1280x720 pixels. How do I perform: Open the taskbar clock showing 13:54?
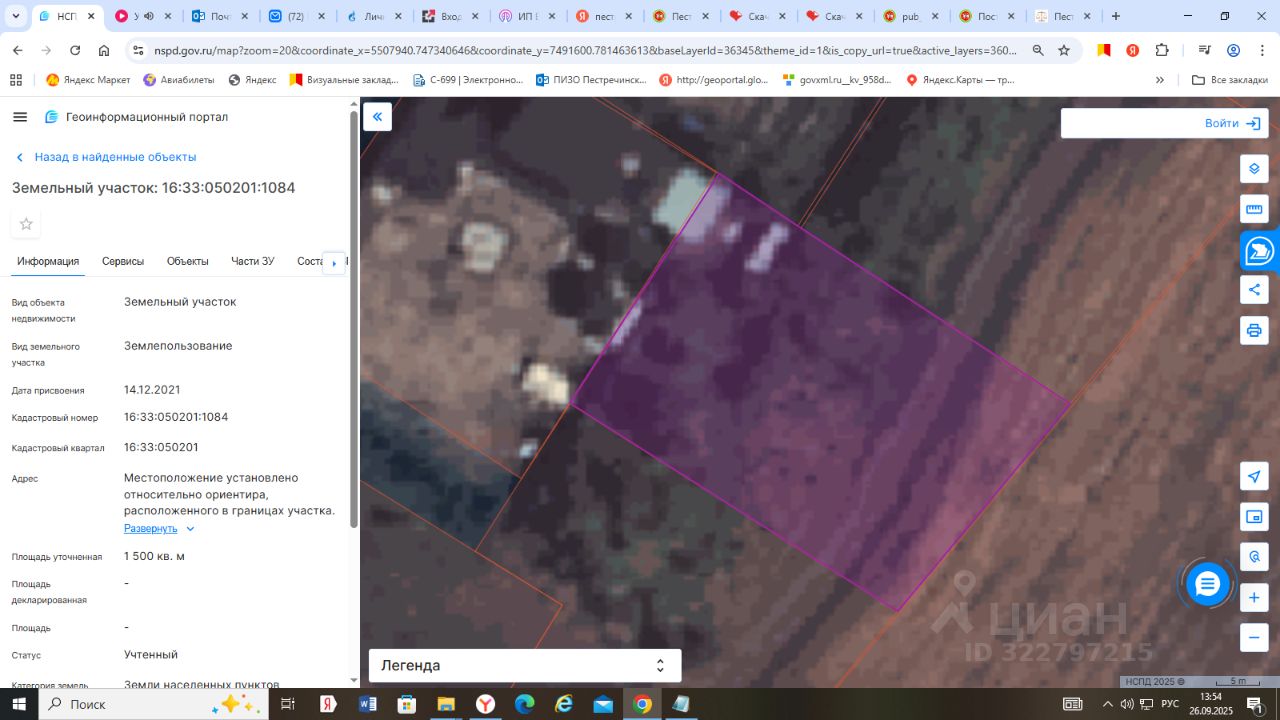coord(1211,704)
